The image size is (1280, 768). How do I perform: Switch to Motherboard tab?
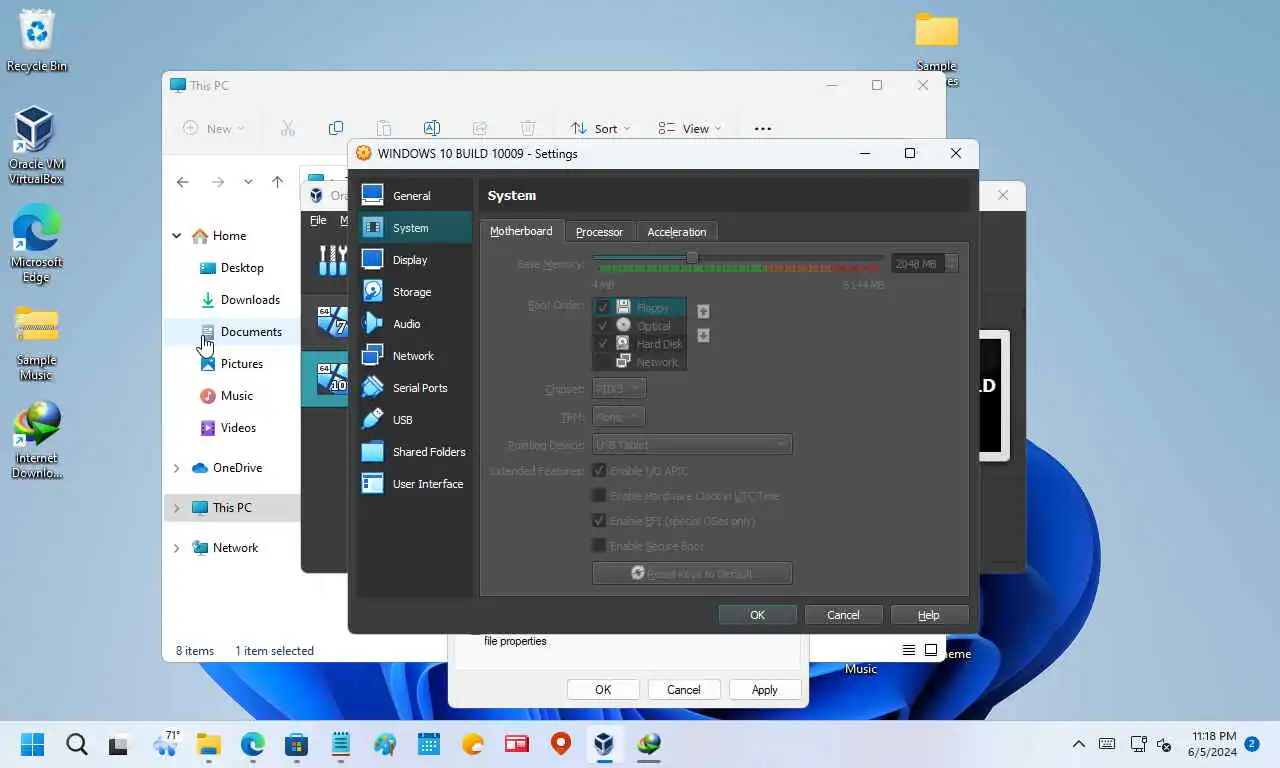[x=521, y=231]
